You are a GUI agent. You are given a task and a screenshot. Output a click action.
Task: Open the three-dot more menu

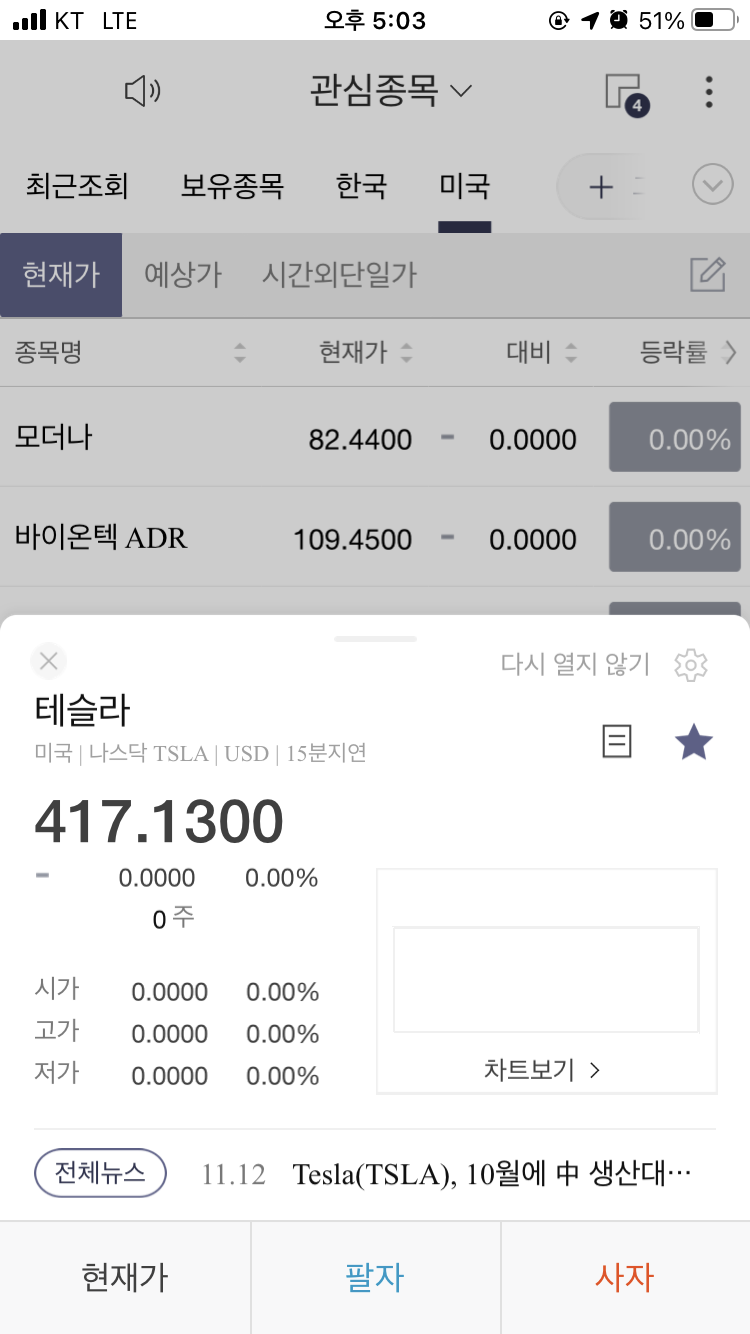tap(709, 92)
